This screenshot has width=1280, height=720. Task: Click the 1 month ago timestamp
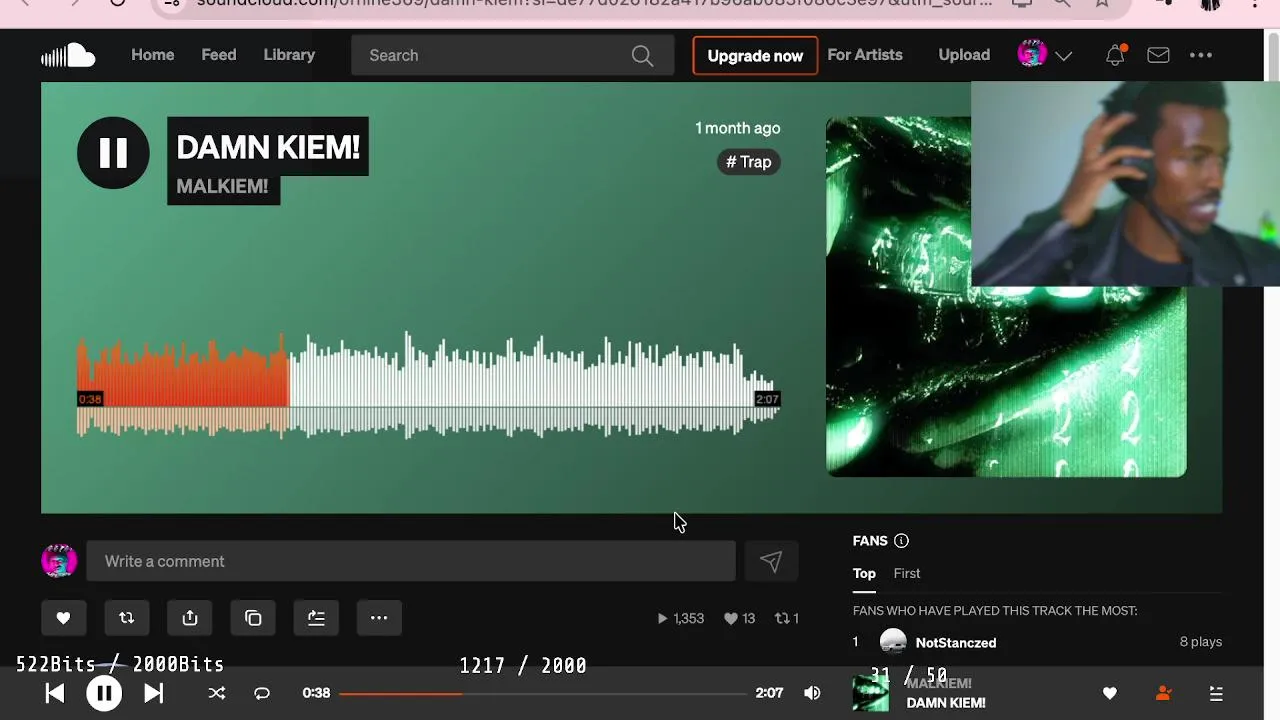(x=738, y=128)
